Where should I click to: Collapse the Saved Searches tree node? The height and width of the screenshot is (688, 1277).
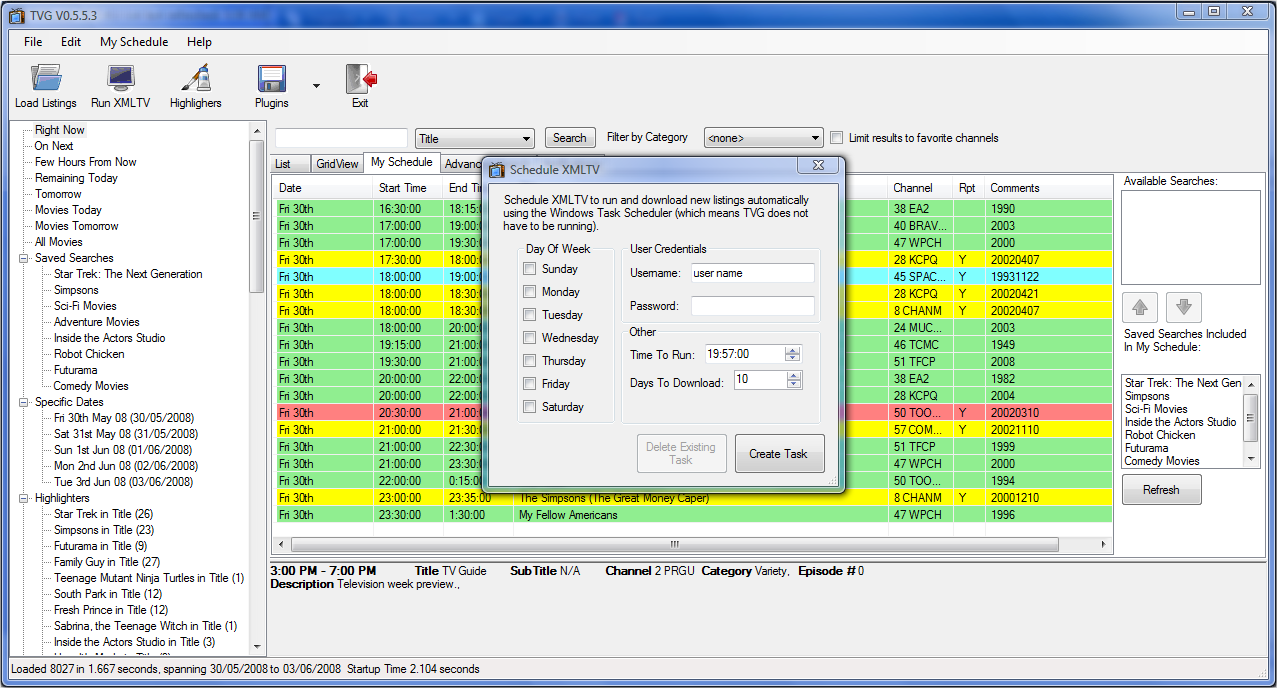(23, 258)
